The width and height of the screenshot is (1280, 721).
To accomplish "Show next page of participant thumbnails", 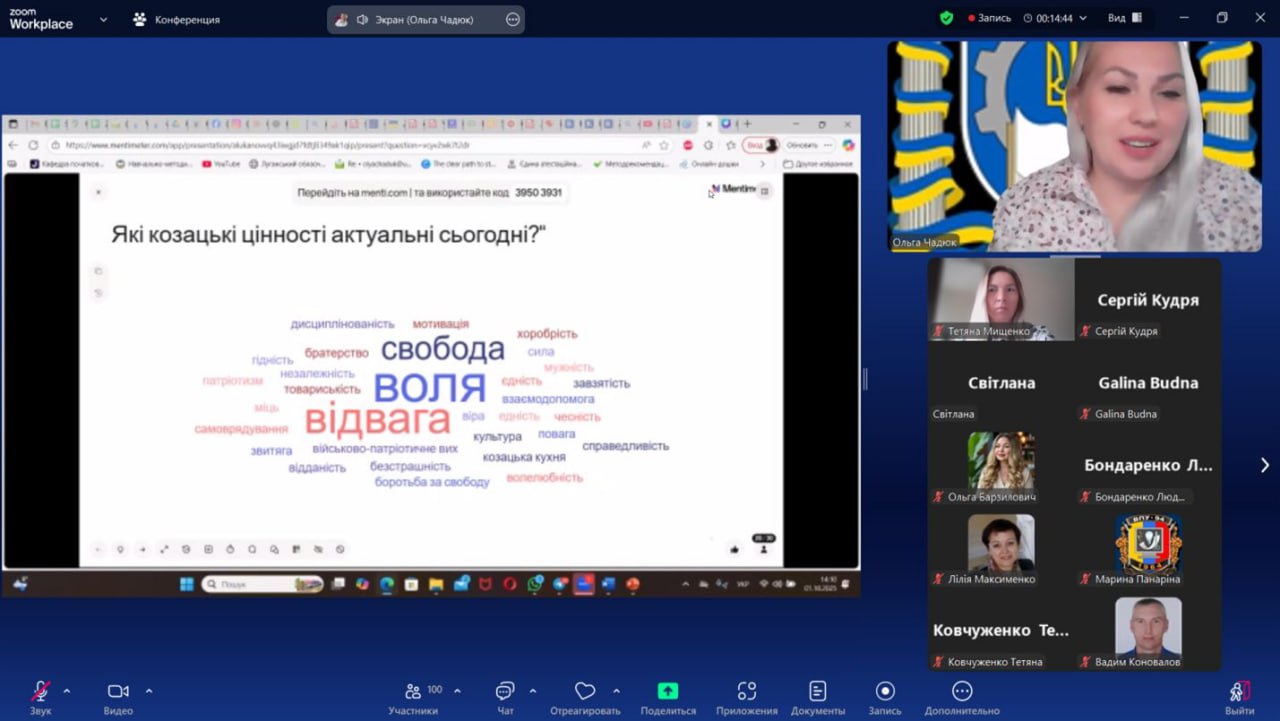I will [1264, 465].
